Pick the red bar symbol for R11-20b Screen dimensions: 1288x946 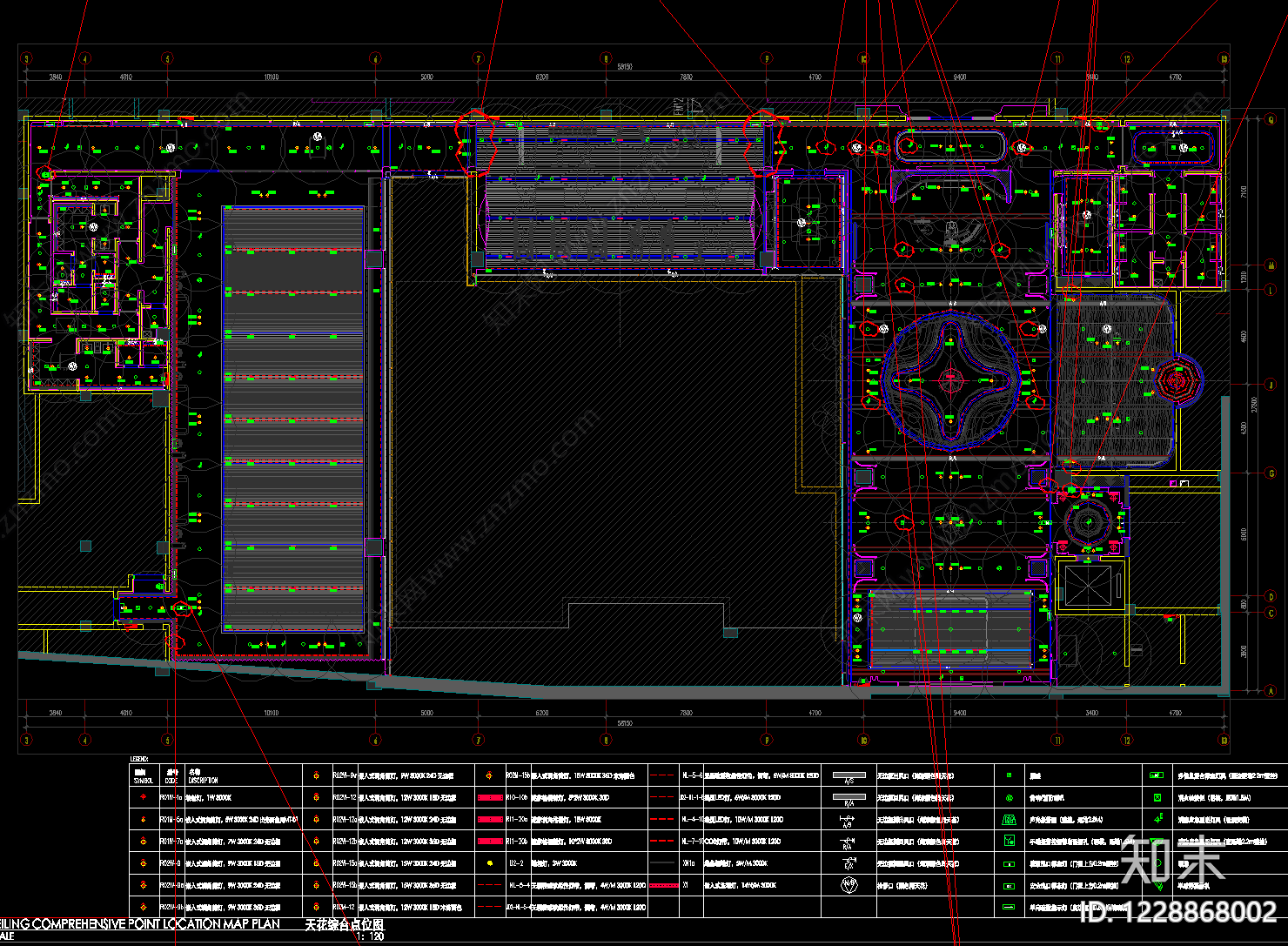[490, 842]
